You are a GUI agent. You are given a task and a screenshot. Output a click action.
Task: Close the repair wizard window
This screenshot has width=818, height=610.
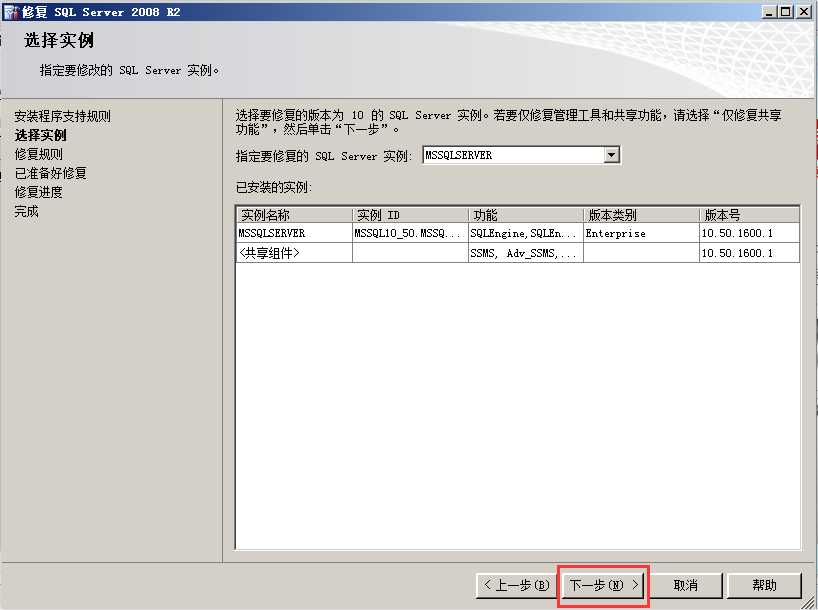(x=804, y=11)
